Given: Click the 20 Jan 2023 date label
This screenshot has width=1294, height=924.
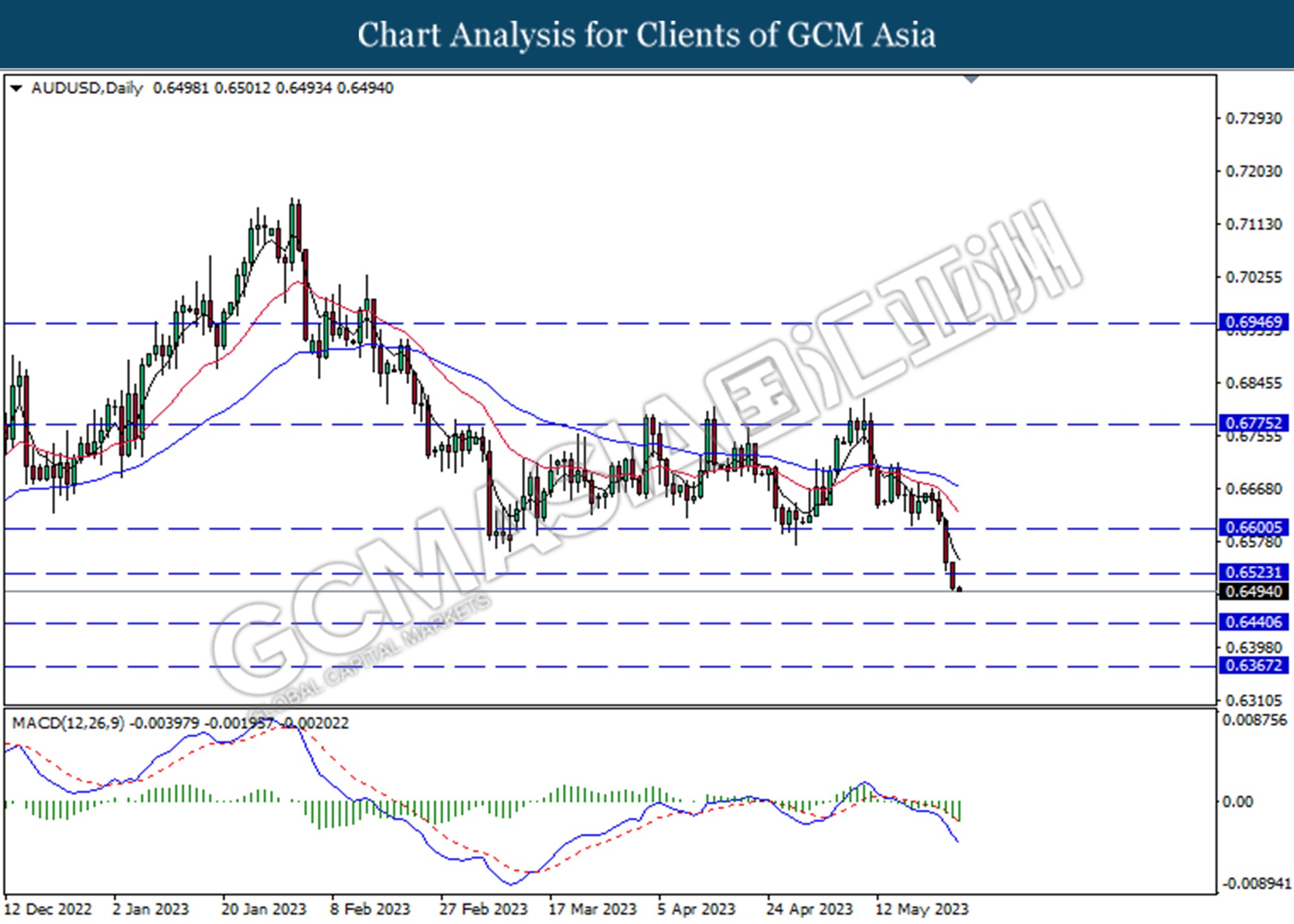Looking at the screenshot, I should coord(263,909).
